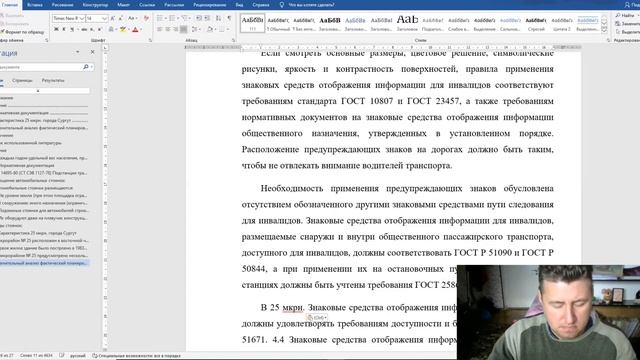The height and width of the screenshot is (360, 640).
Task: Switch to Результаты tab in navigation
Action: (53, 80)
